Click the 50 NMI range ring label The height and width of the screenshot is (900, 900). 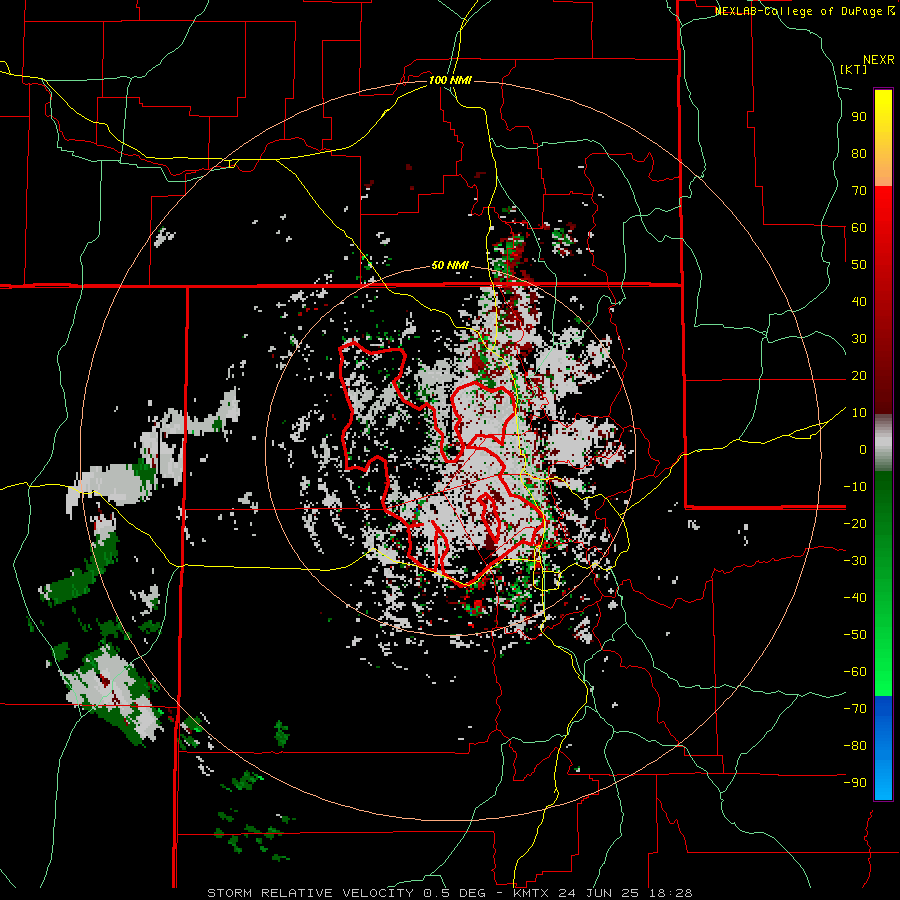point(450,265)
